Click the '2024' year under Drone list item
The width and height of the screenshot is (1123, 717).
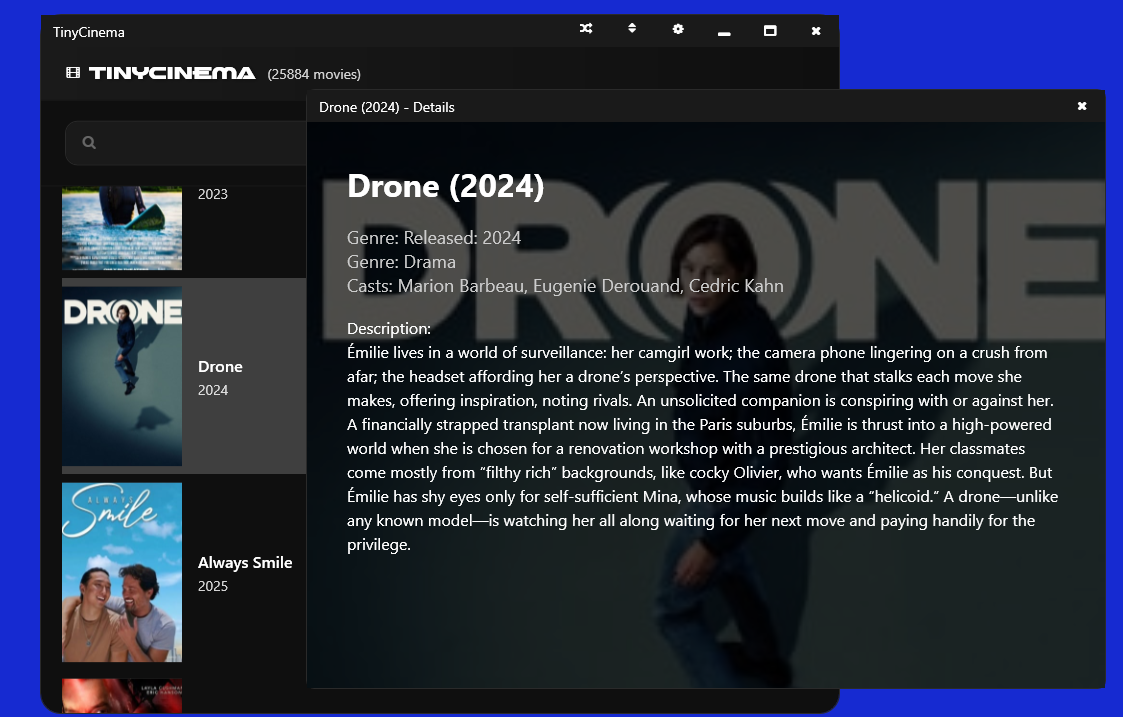pos(213,390)
